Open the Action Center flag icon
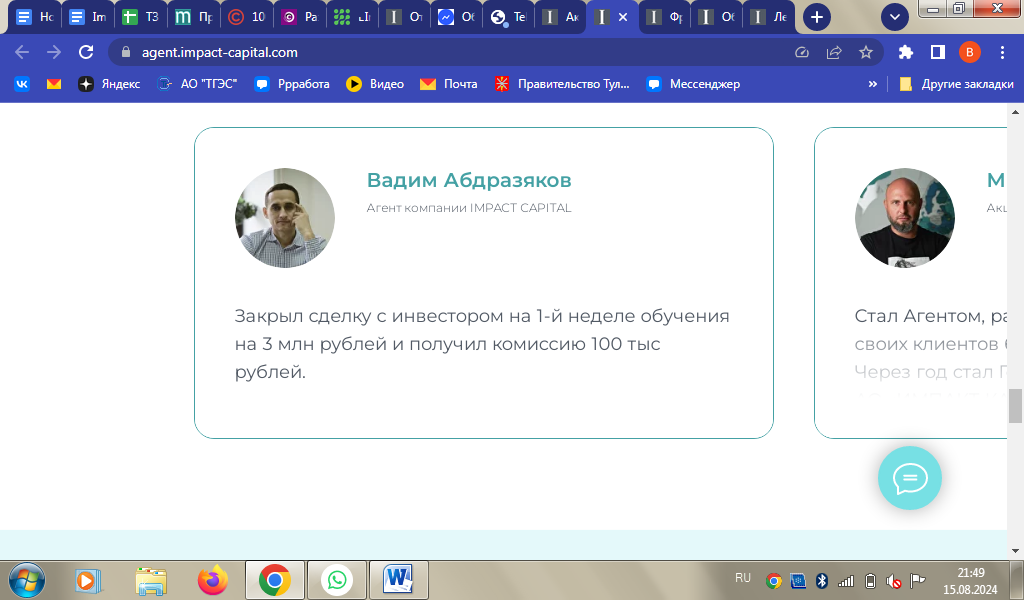 coord(918,580)
